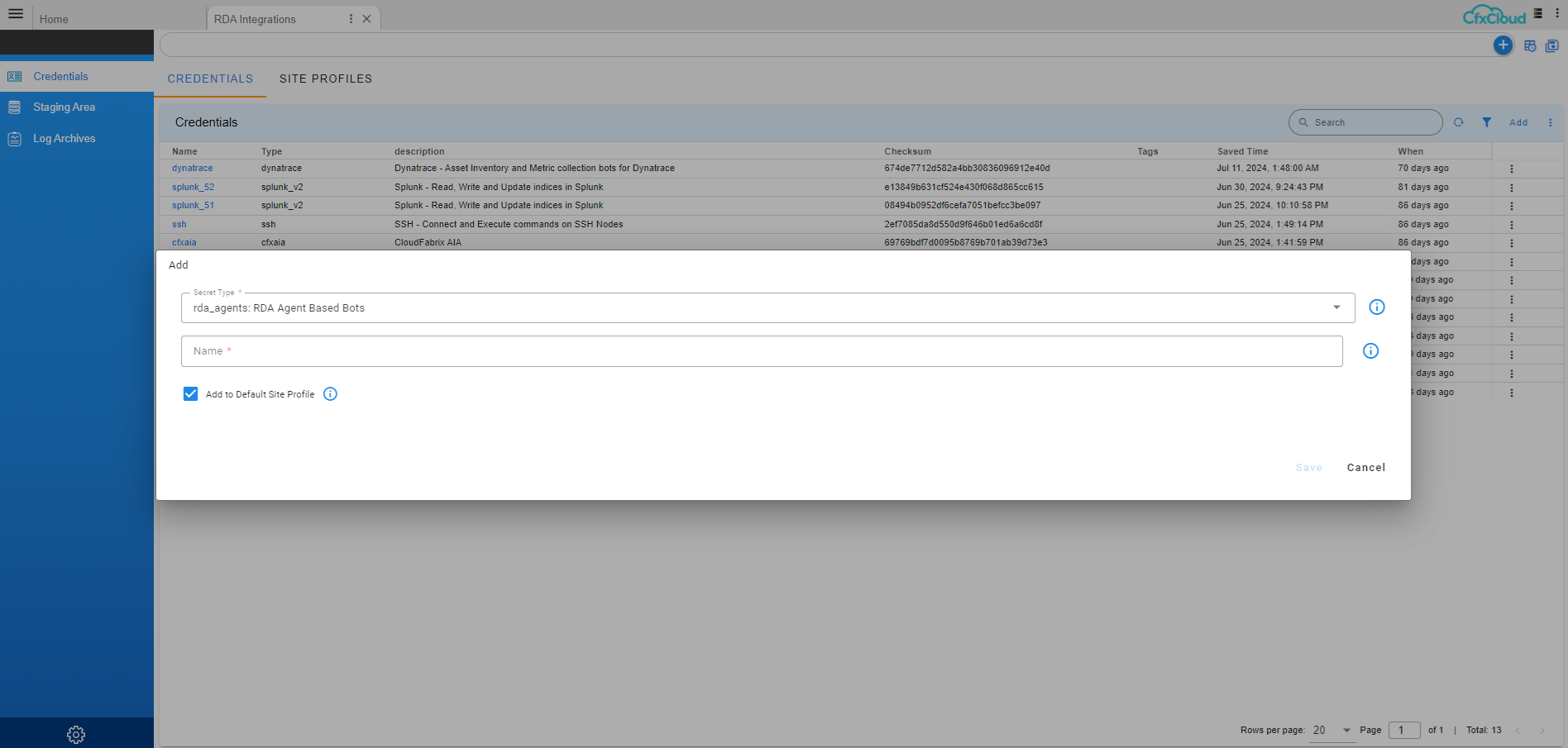Click the Name field info icon
The image size is (1568, 748).
[x=1370, y=351]
